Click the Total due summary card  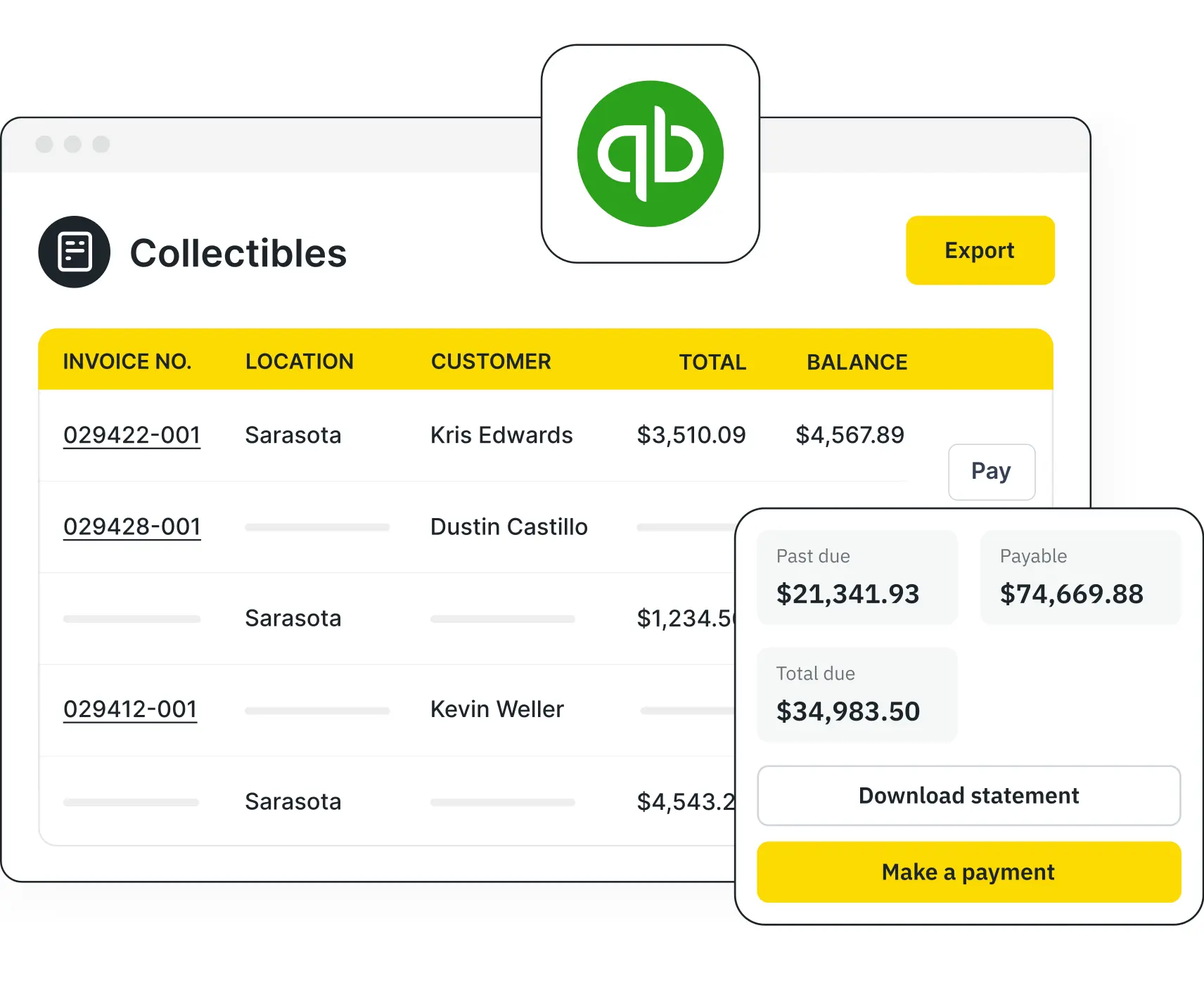click(x=857, y=695)
